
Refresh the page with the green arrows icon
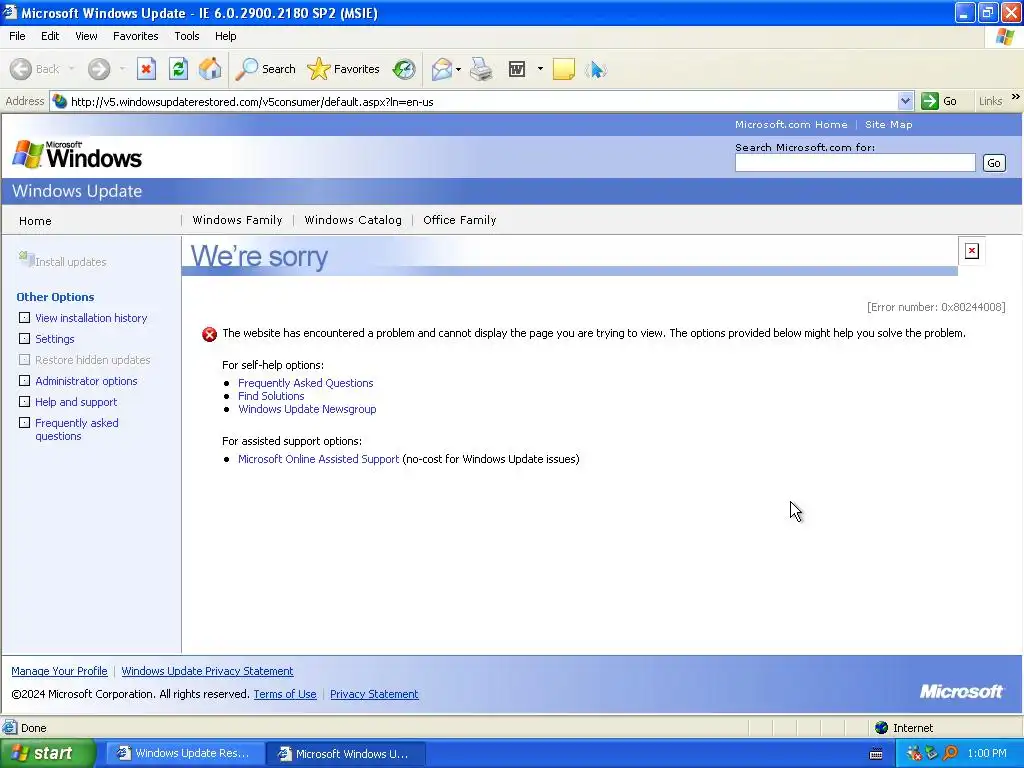178,69
